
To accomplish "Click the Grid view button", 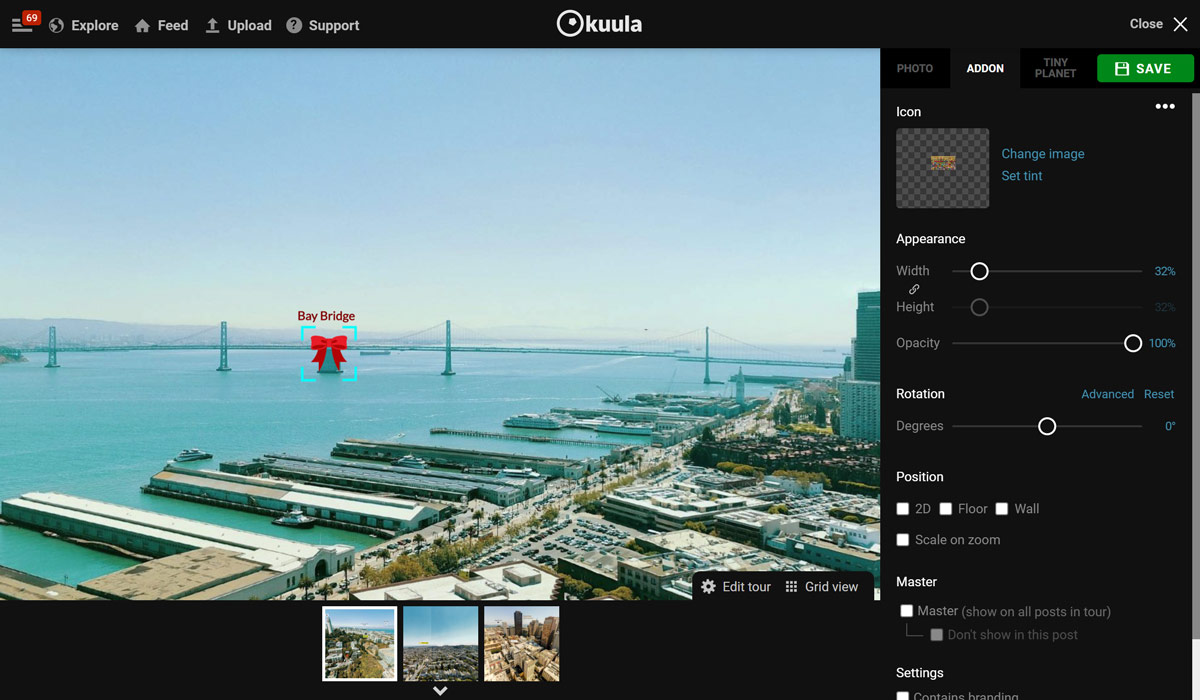I will tap(821, 587).
